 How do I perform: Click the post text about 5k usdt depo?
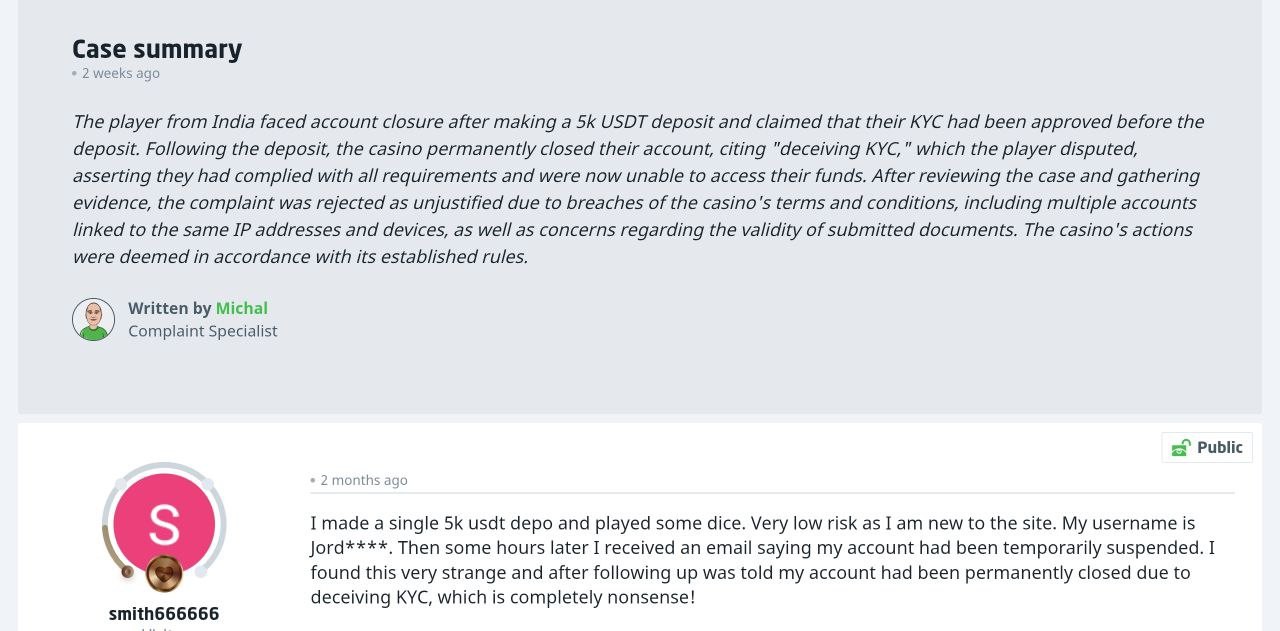tap(762, 560)
